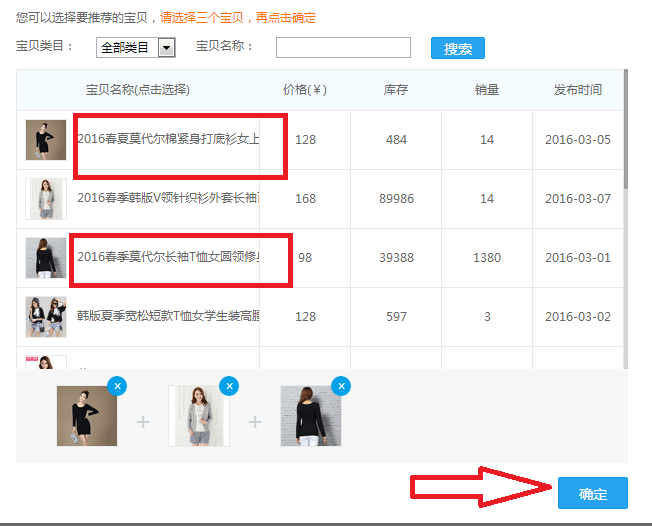The width and height of the screenshot is (652, 526).
Task: Click the stock cell 597
Action: 396,317
